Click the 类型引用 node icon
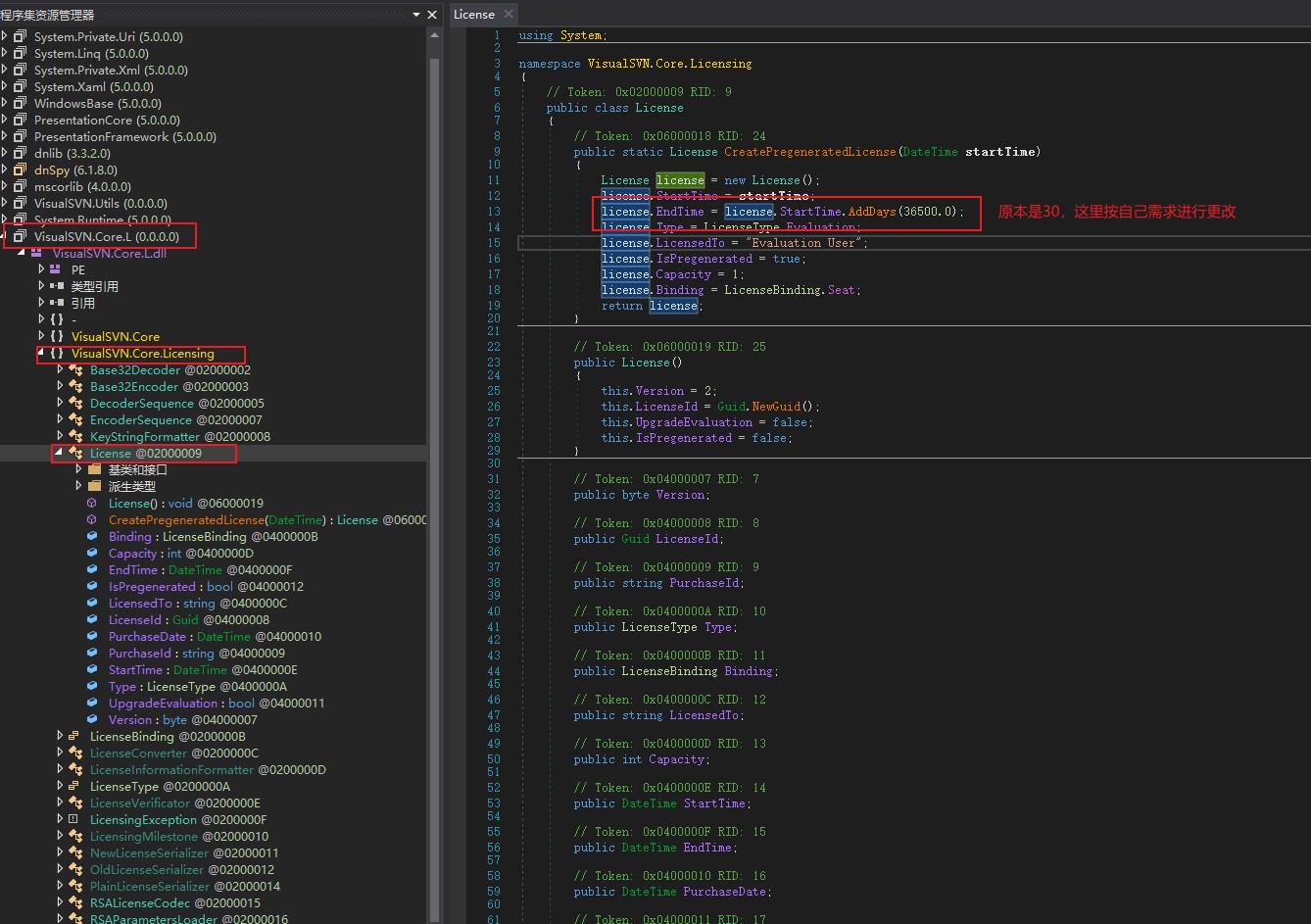 (56, 286)
